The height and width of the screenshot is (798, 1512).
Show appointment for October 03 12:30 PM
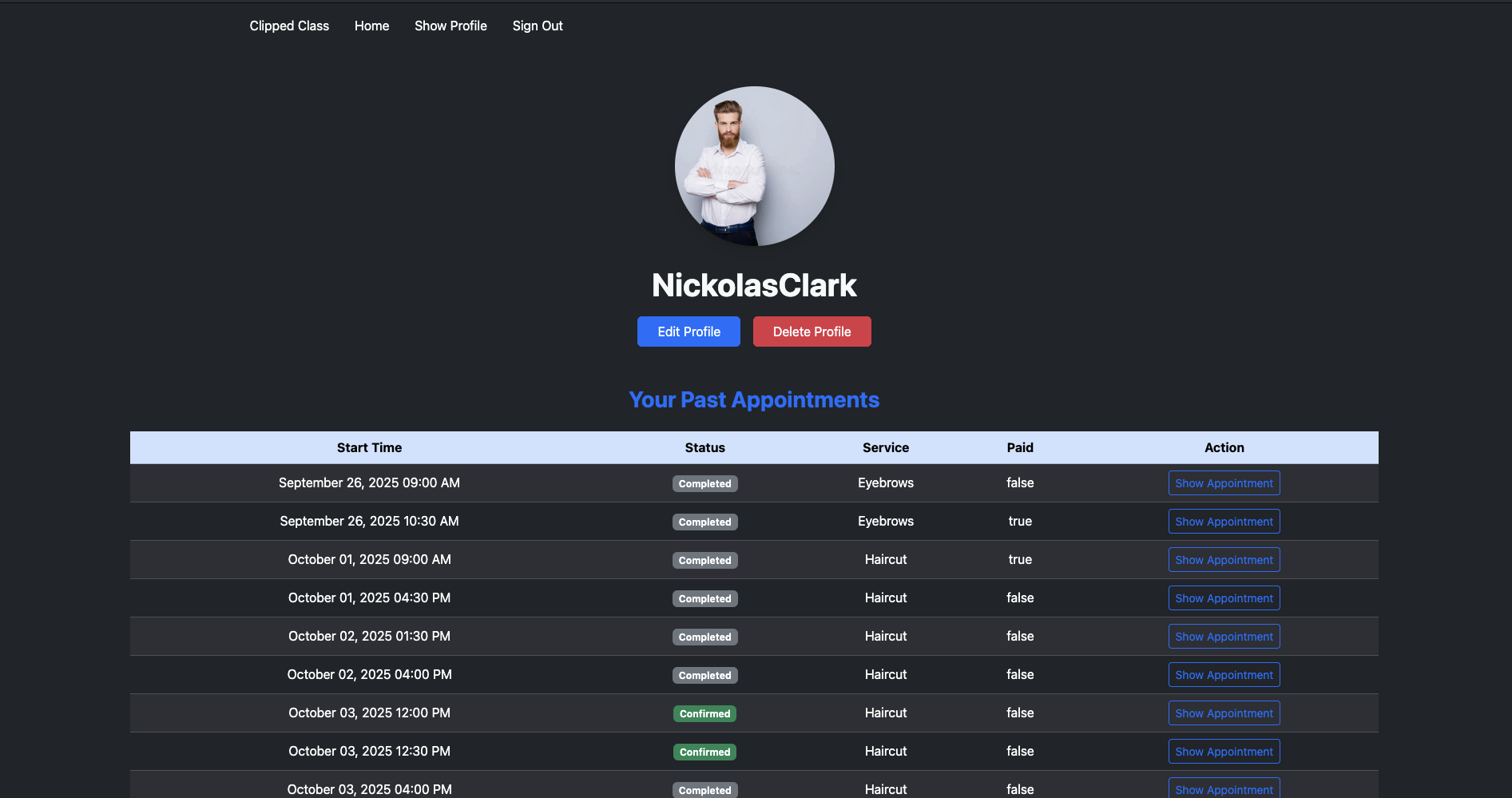point(1224,752)
